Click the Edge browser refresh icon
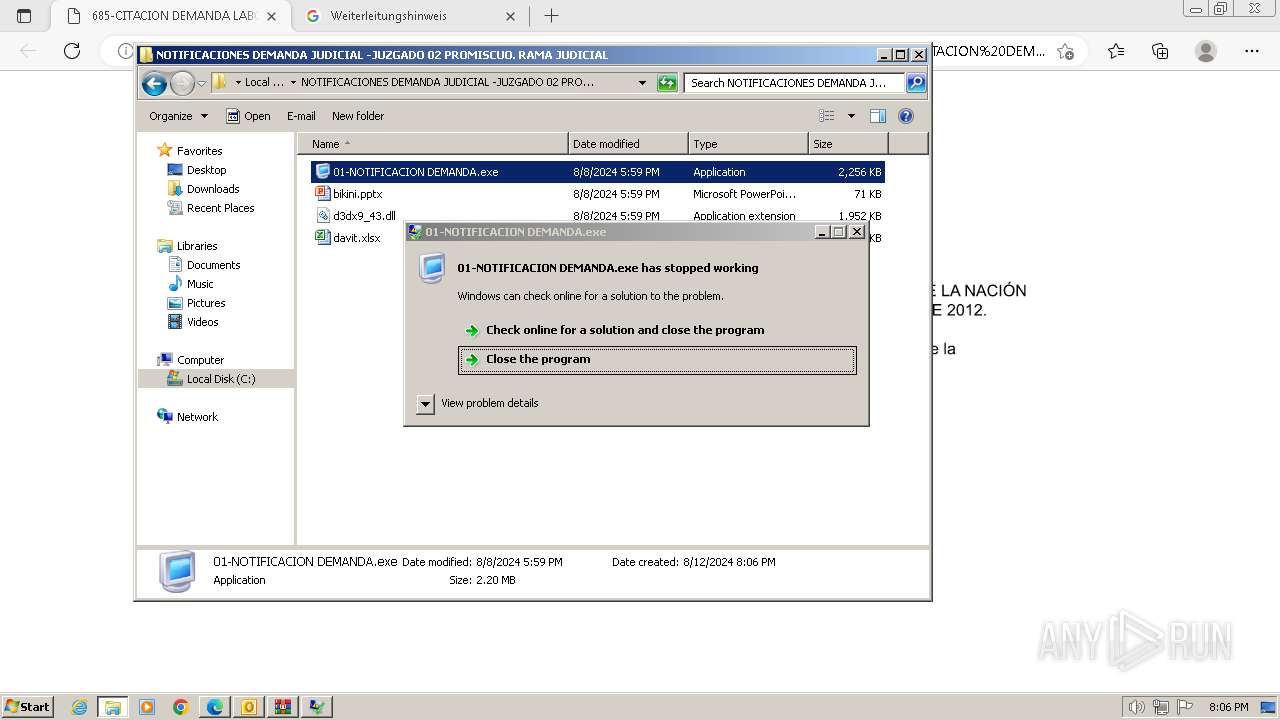 [x=72, y=51]
